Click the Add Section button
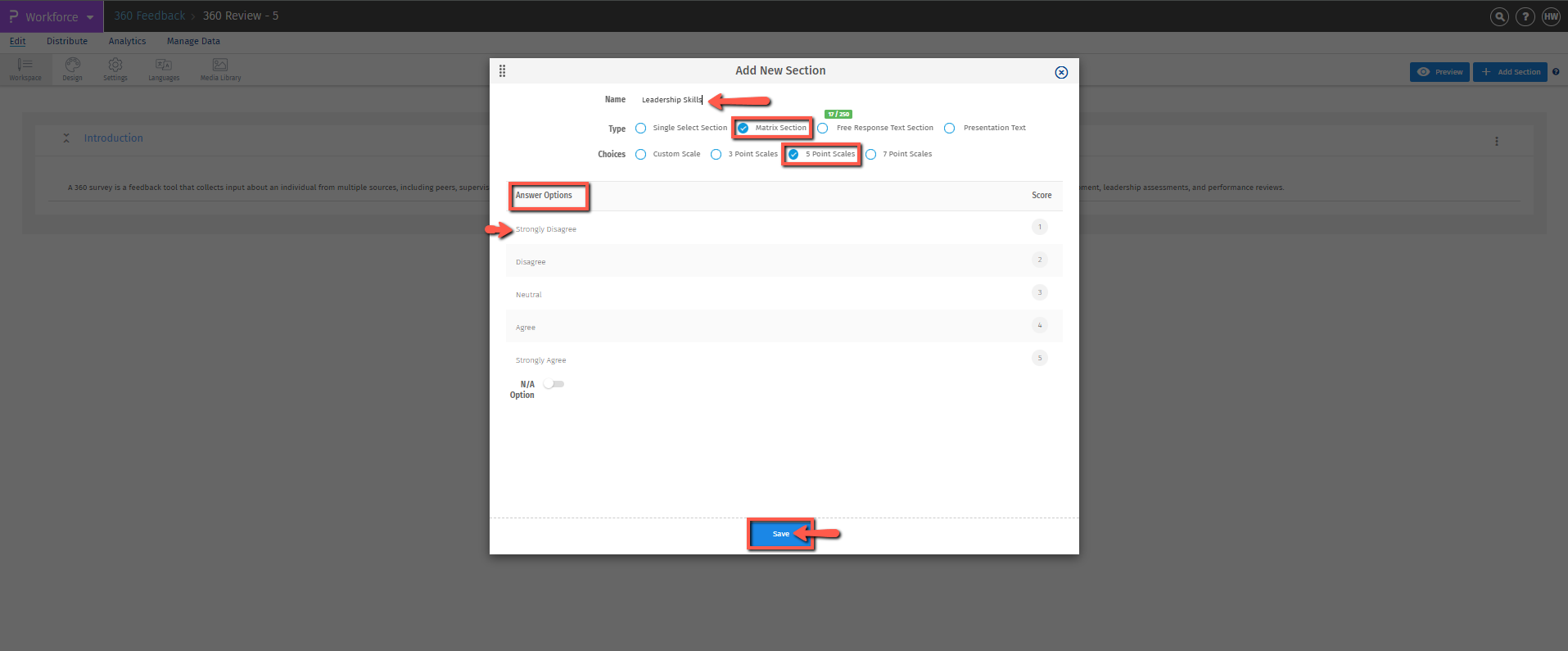The width and height of the screenshot is (1568, 651). (x=1511, y=72)
